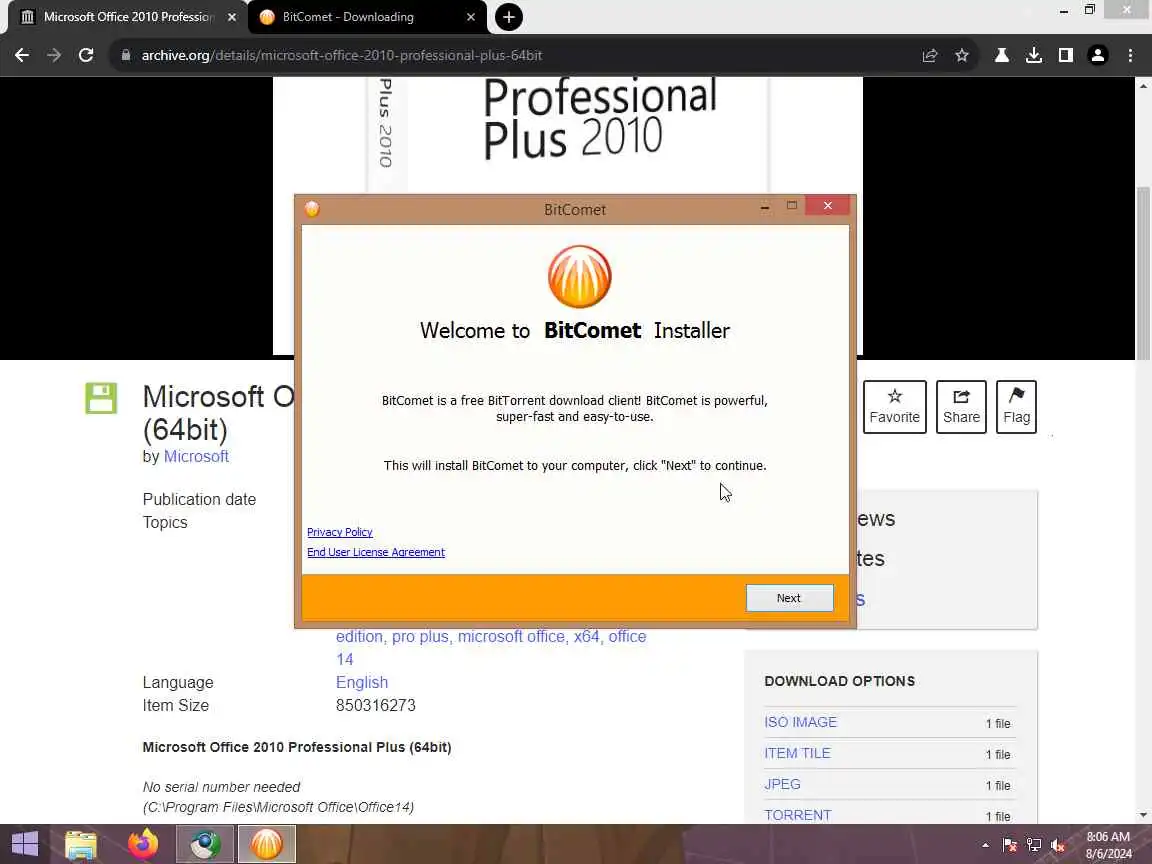1152x864 pixels.
Task: Open the 'microsoft office' topic link
Action: pyautogui.click(x=511, y=636)
